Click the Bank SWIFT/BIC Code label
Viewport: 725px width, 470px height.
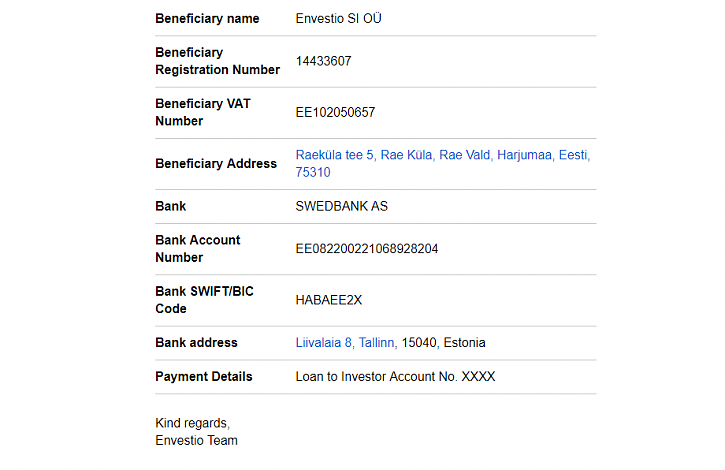[204, 300]
